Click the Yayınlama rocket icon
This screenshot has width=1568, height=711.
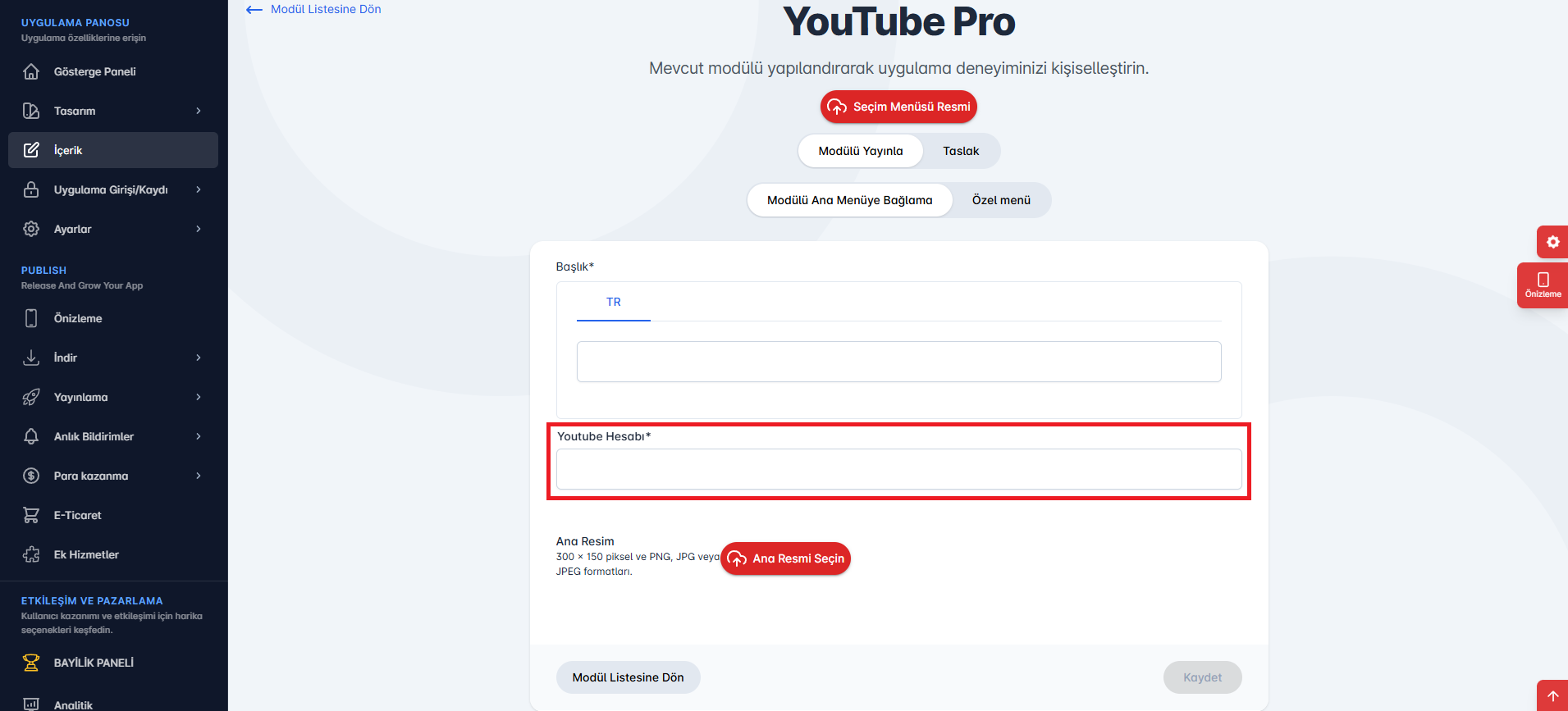pyautogui.click(x=31, y=397)
